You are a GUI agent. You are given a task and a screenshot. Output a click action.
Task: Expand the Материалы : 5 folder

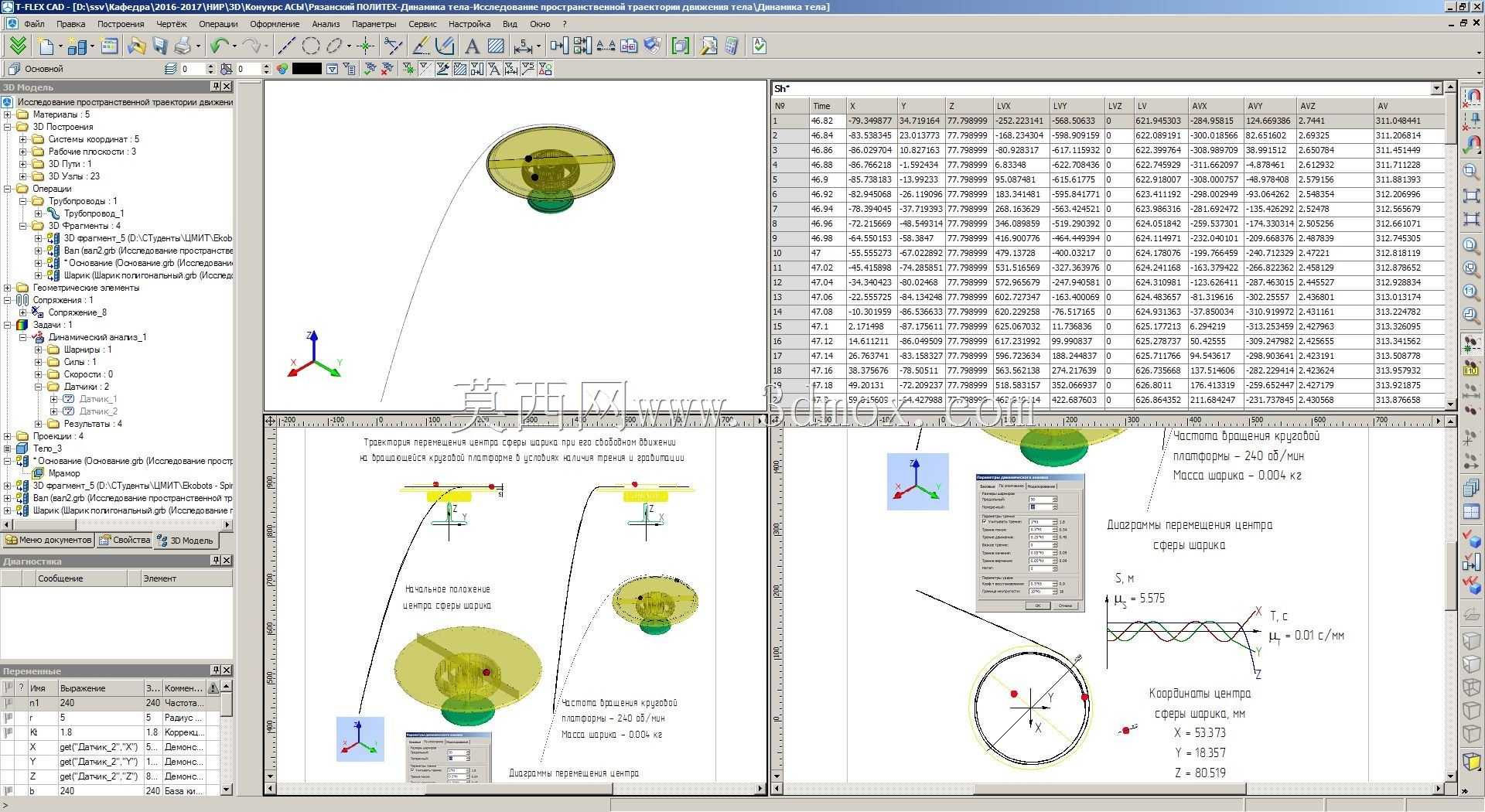8,114
